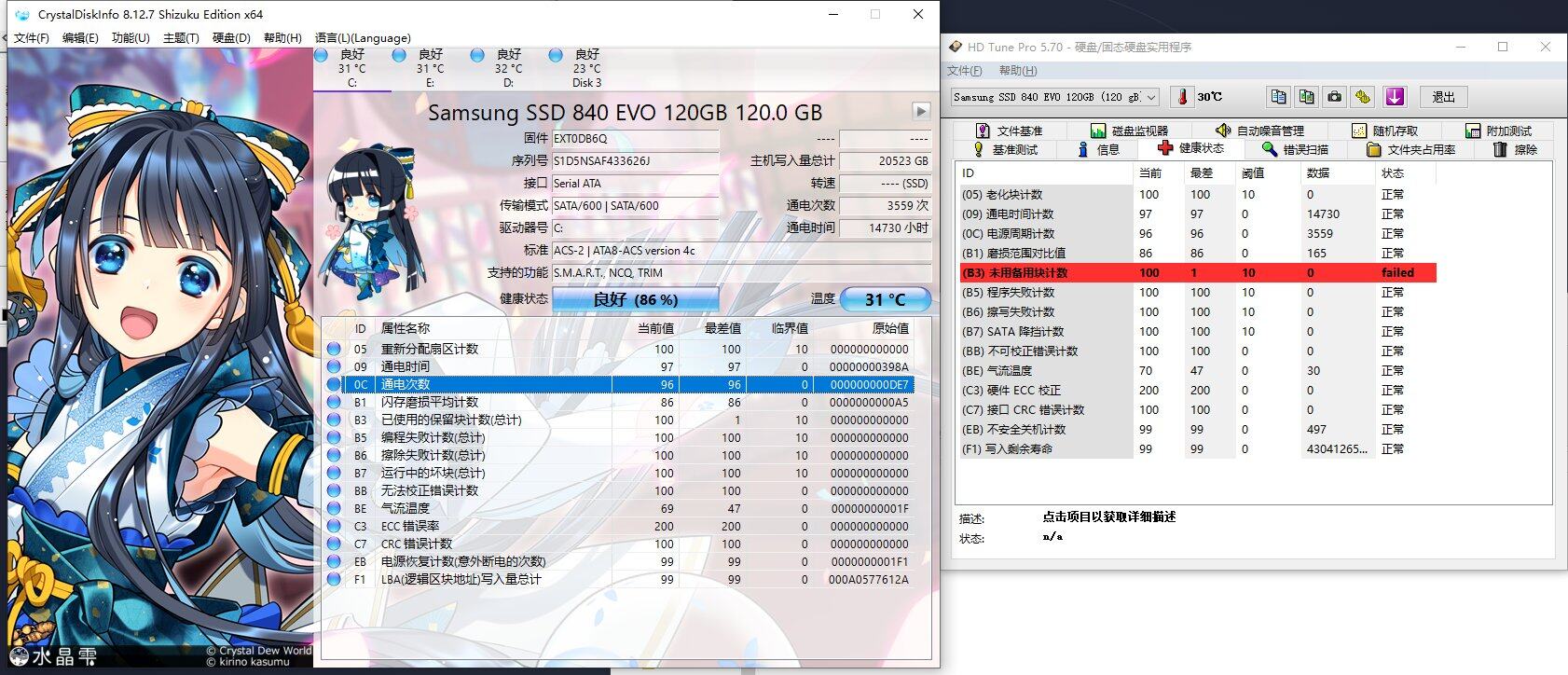Image resolution: width=1568 pixels, height=675 pixels.
Task: Select the D: disk status orb
Action: point(477,56)
